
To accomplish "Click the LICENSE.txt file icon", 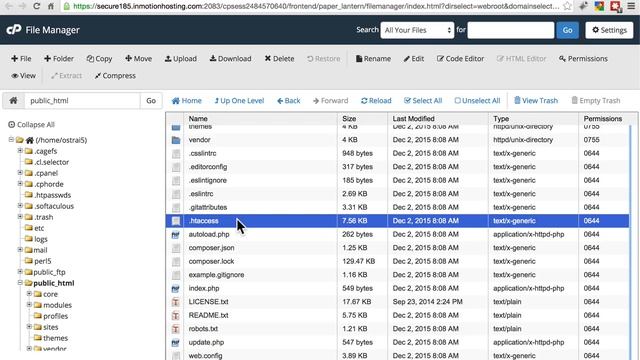I will [176, 302].
